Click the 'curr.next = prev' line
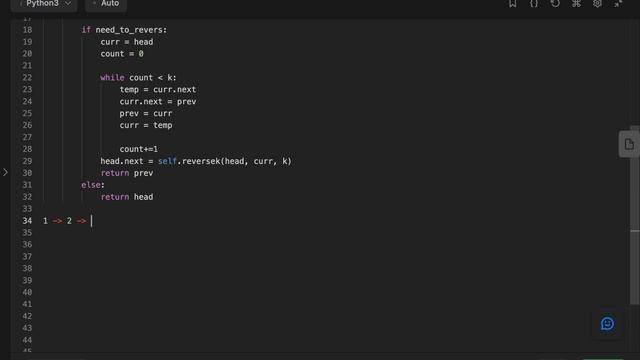This screenshot has height=360, width=640. (158, 101)
